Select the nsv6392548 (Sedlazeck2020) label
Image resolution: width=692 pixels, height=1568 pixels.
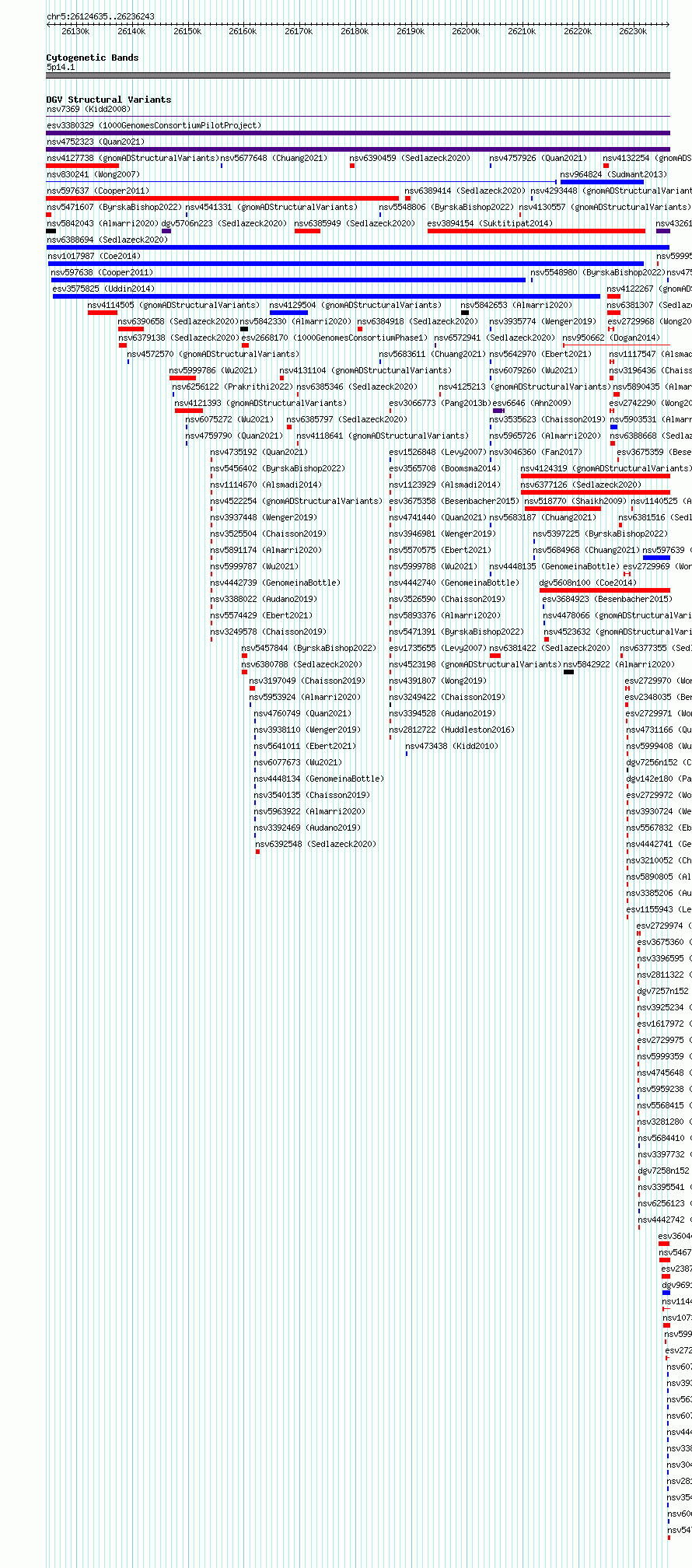(316, 844)
